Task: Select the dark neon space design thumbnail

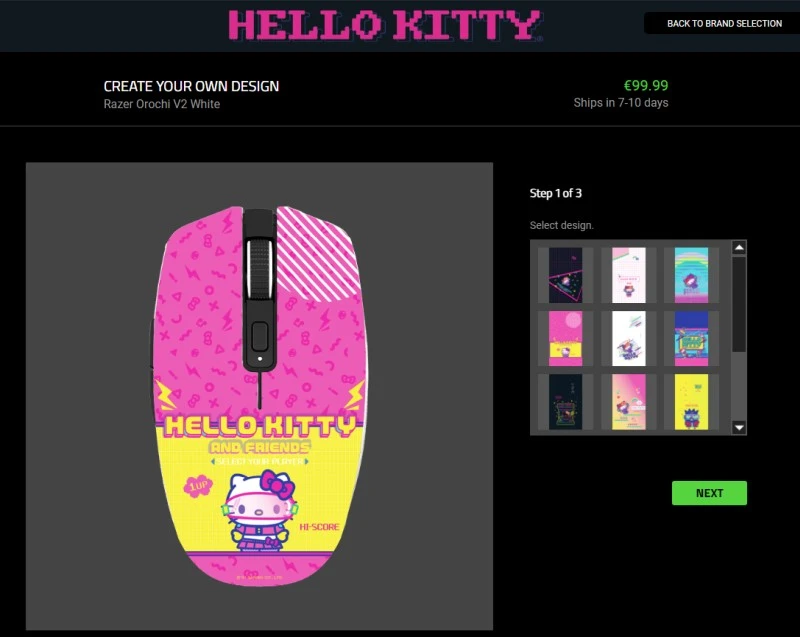Action: (x=565, y=274)
